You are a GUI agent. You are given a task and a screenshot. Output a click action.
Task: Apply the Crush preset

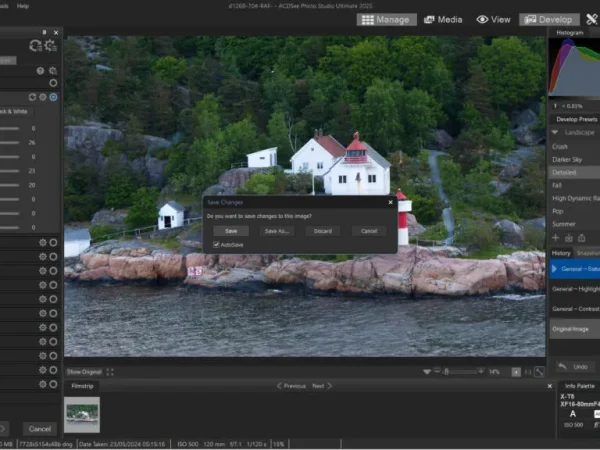(x=560, y=147)
